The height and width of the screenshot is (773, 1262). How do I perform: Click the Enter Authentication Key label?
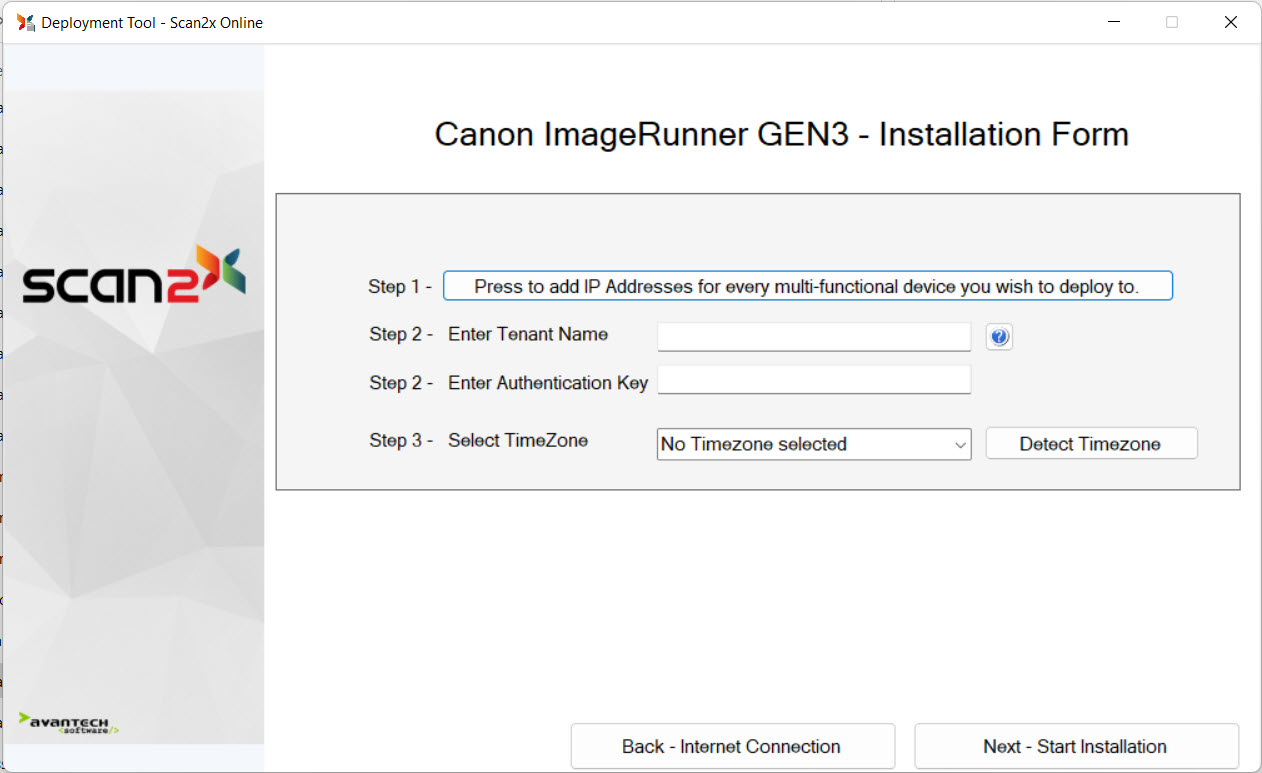pyautogui.click(x=548, y=383)
